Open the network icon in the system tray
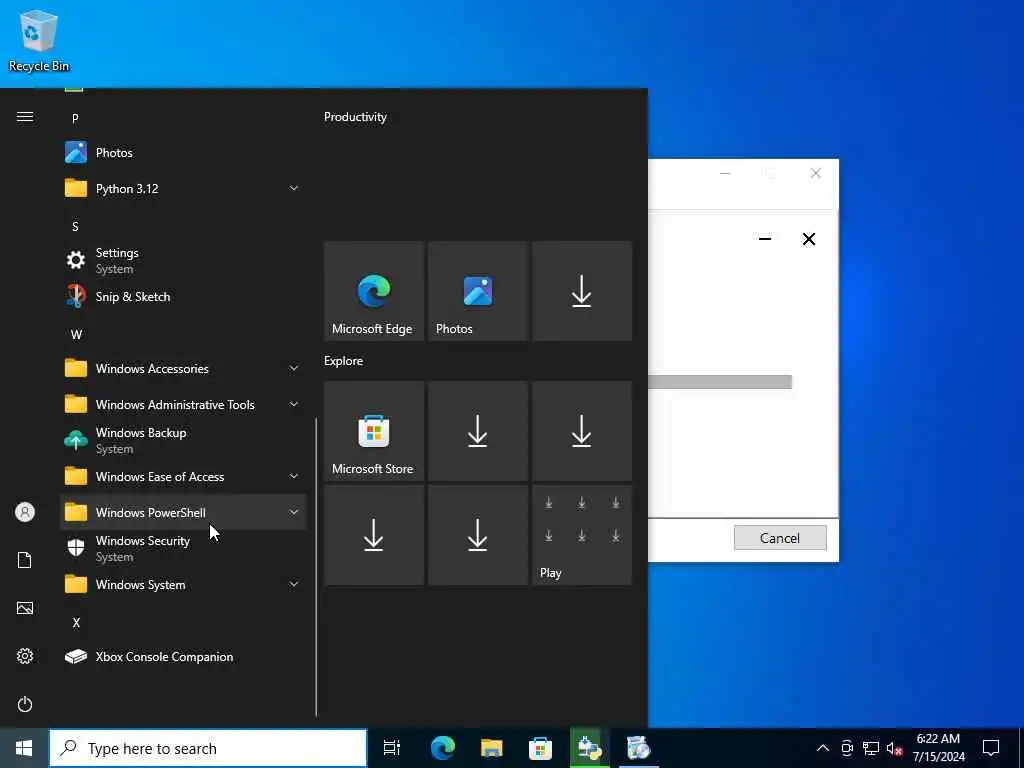The image size is (1024, 768). tap(871, 748)
